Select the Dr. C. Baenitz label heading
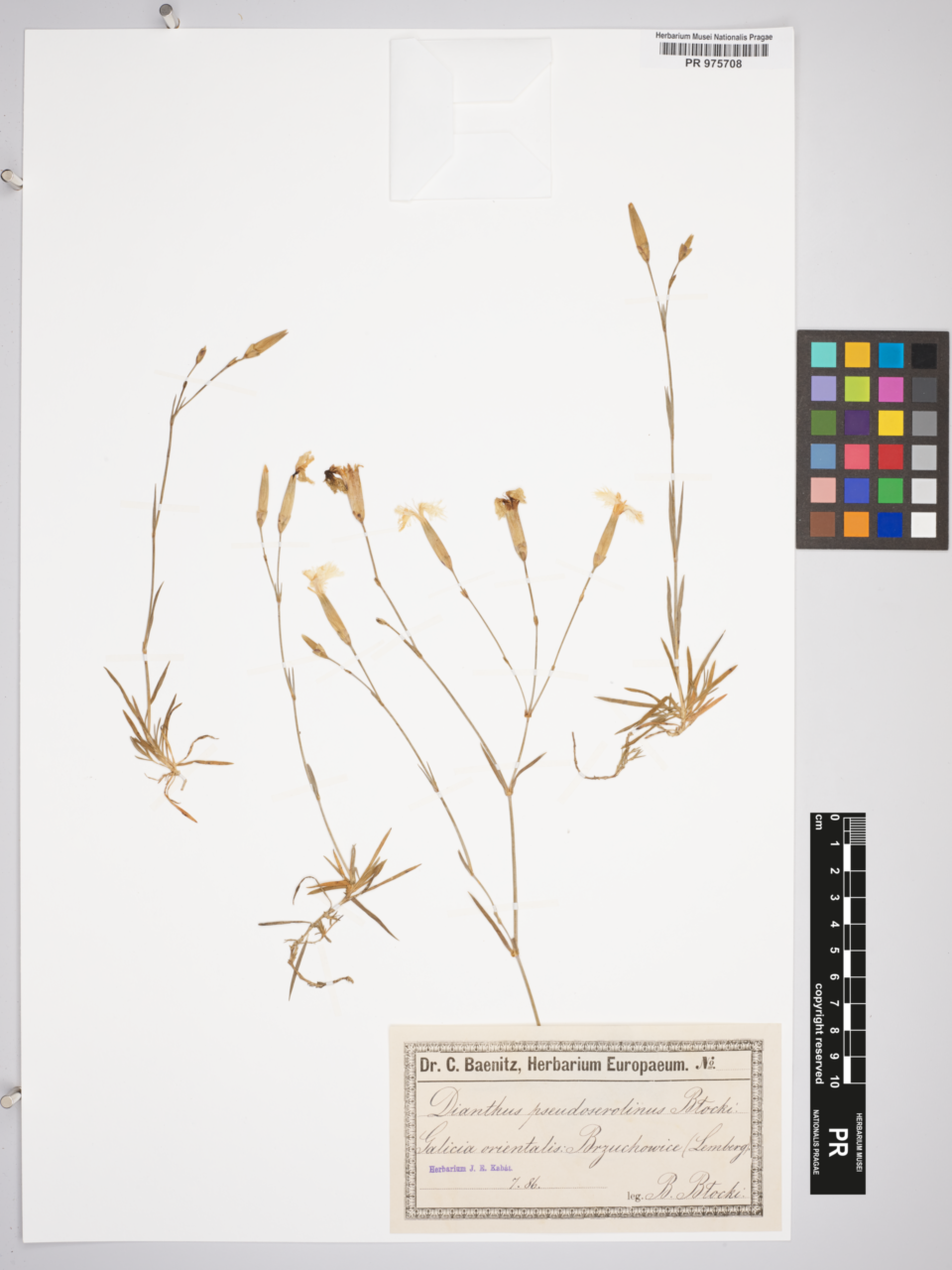 tap(552, 1066)
